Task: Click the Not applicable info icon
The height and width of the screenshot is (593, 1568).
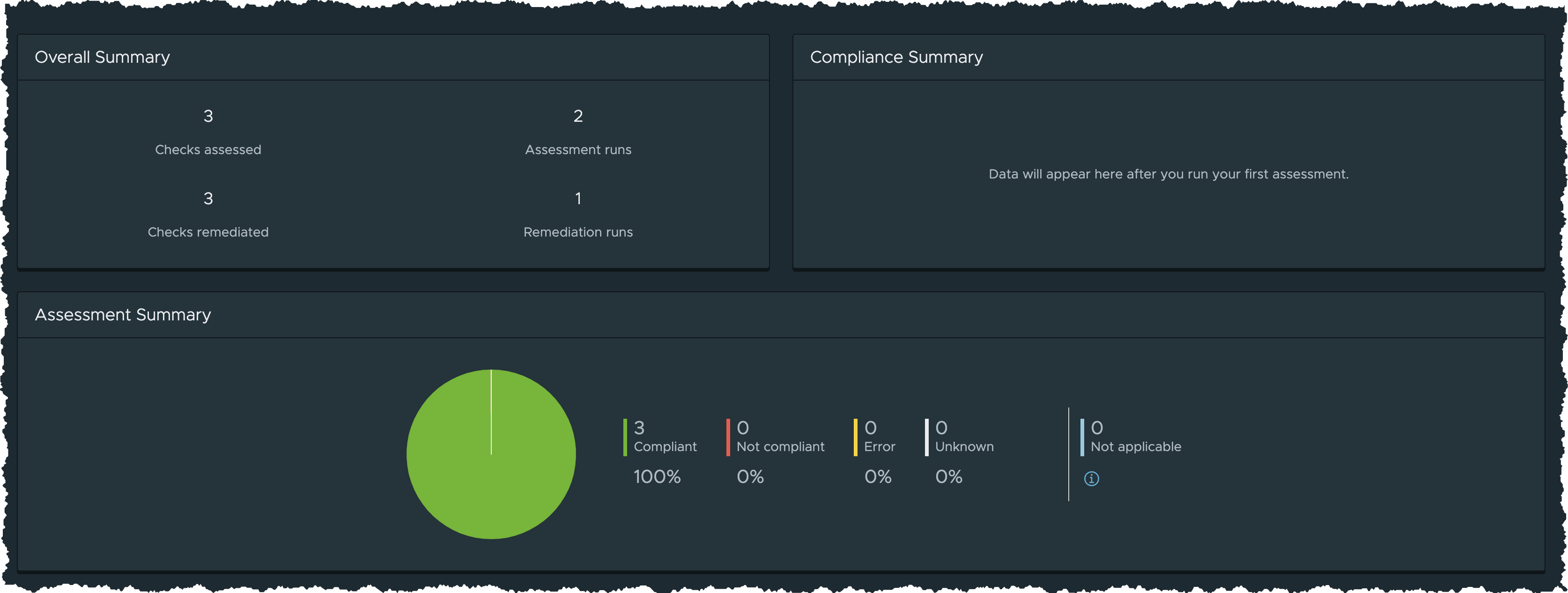Action: click(1091, 479)
